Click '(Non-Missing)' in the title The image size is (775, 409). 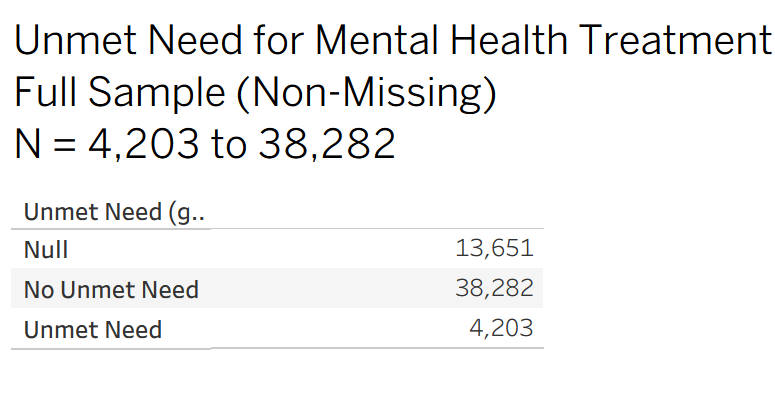pyautogui.click(x=372, y=92)
